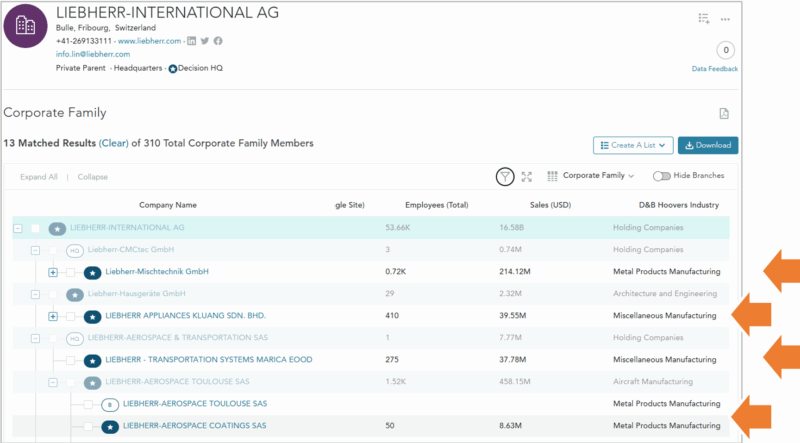Click star badge of Liebherr-Hausgeräte GmbH

click(74, 294)
